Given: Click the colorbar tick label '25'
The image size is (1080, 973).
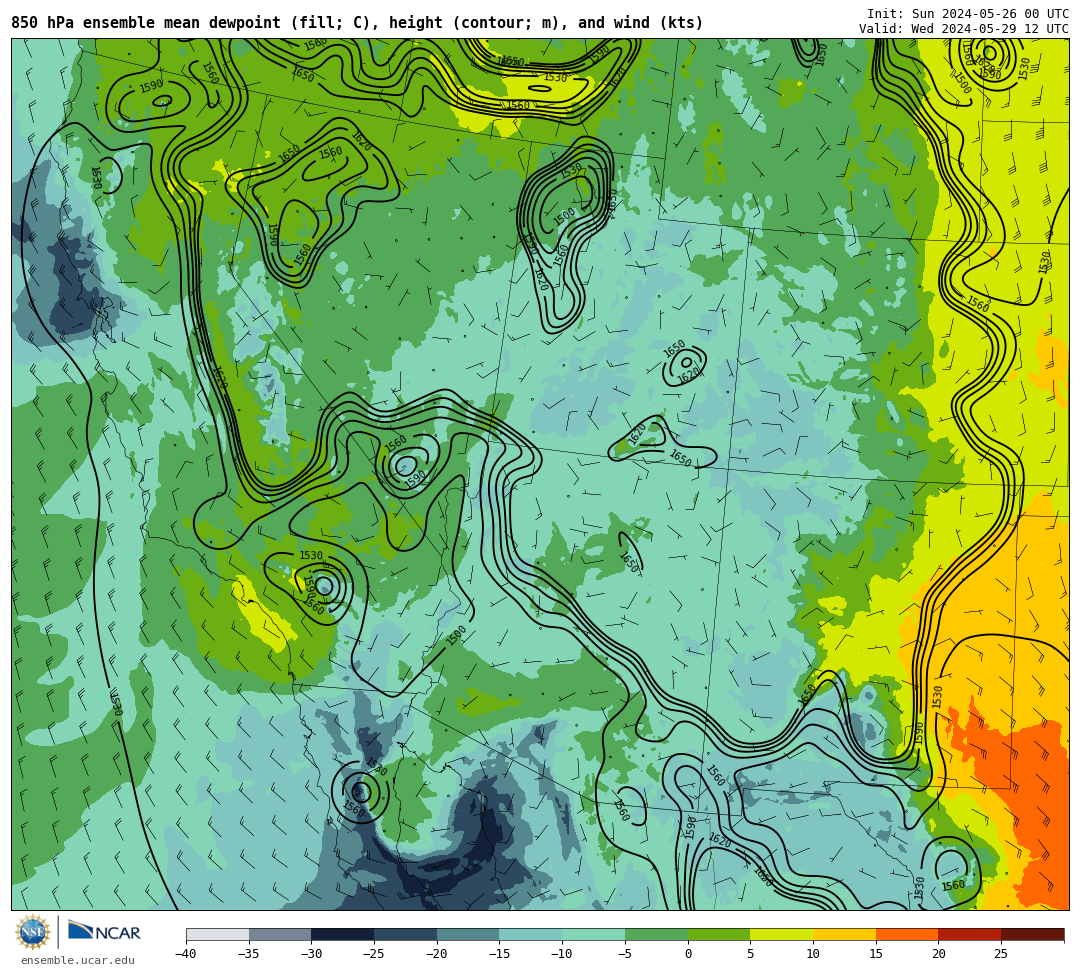Looking at the screenshot, I should click(x=1001, y=954).
